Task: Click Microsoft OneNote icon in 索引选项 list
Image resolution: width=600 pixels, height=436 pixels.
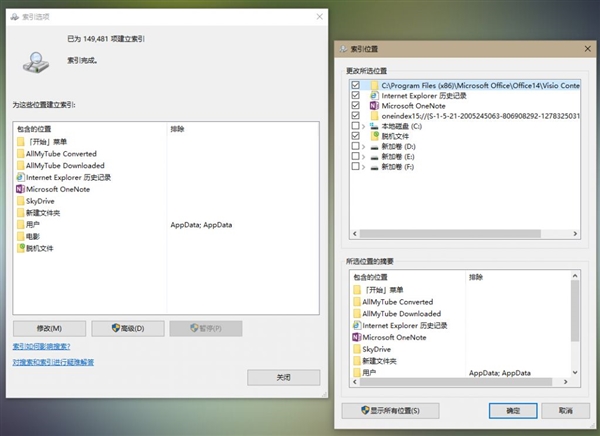Action: 21,189
